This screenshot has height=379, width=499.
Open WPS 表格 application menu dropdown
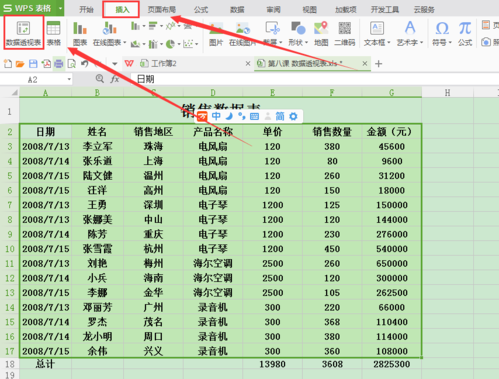60,8
